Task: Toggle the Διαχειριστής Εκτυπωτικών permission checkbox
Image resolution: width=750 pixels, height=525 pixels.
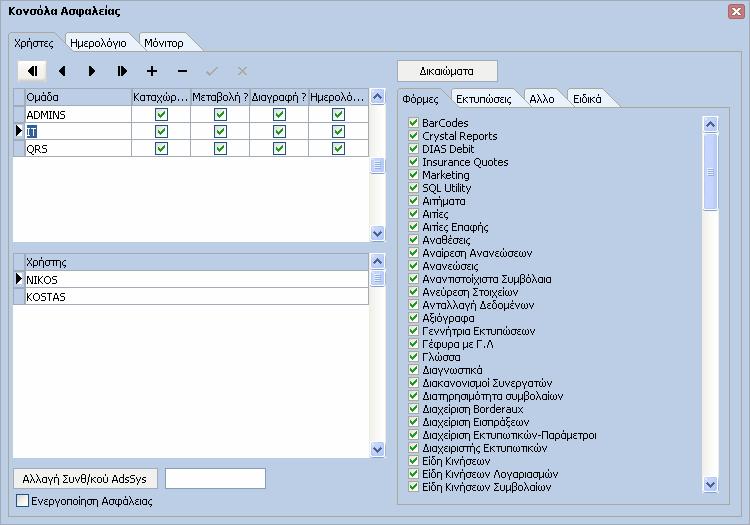Action: click(414, 448)
